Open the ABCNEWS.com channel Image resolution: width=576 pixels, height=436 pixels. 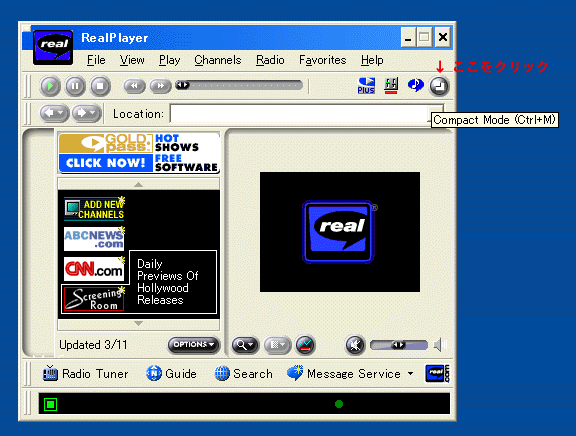coord(94,239)
